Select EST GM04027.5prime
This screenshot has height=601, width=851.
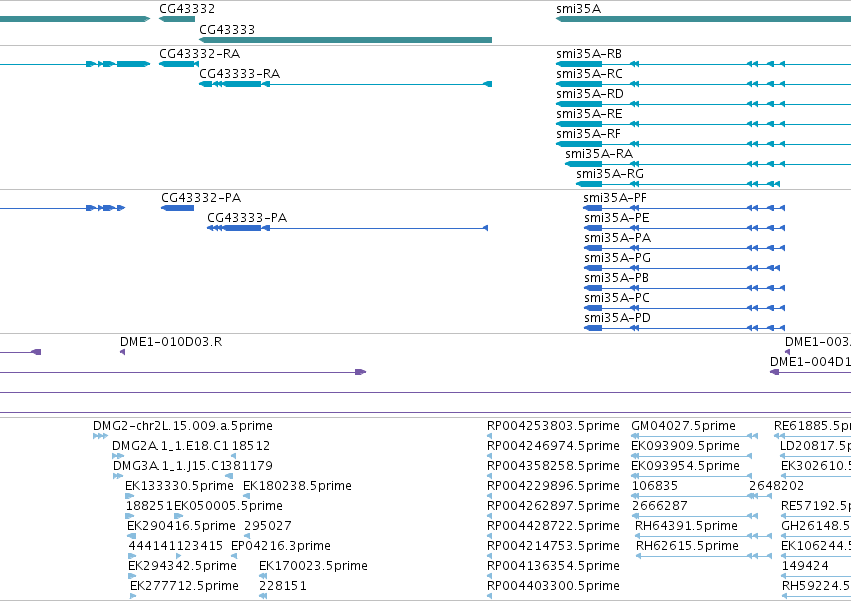(683, 426)
